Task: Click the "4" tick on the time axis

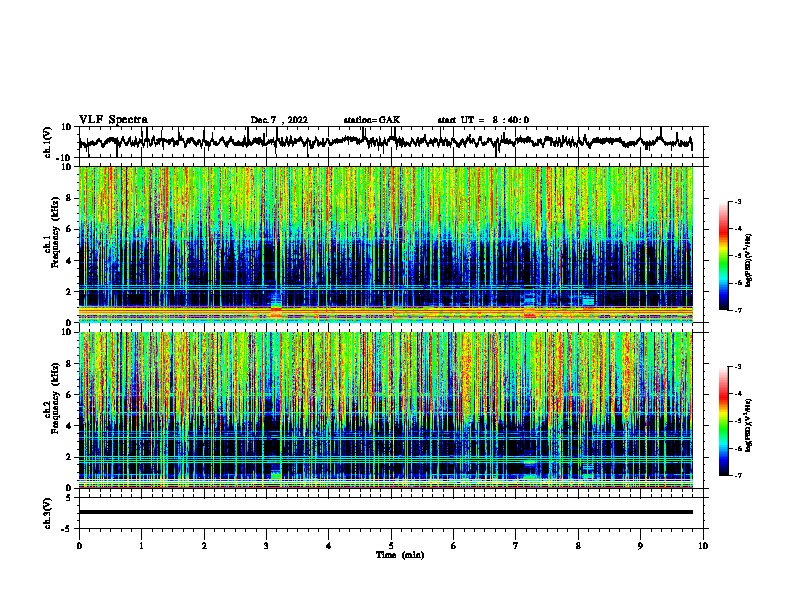Action: tap(329, 546)
